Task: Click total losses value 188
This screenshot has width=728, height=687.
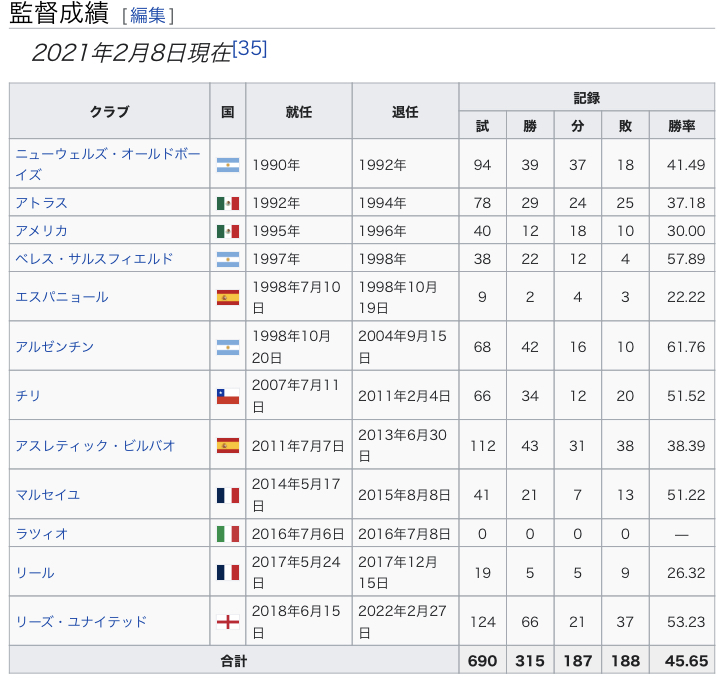Action: [625, 661]
